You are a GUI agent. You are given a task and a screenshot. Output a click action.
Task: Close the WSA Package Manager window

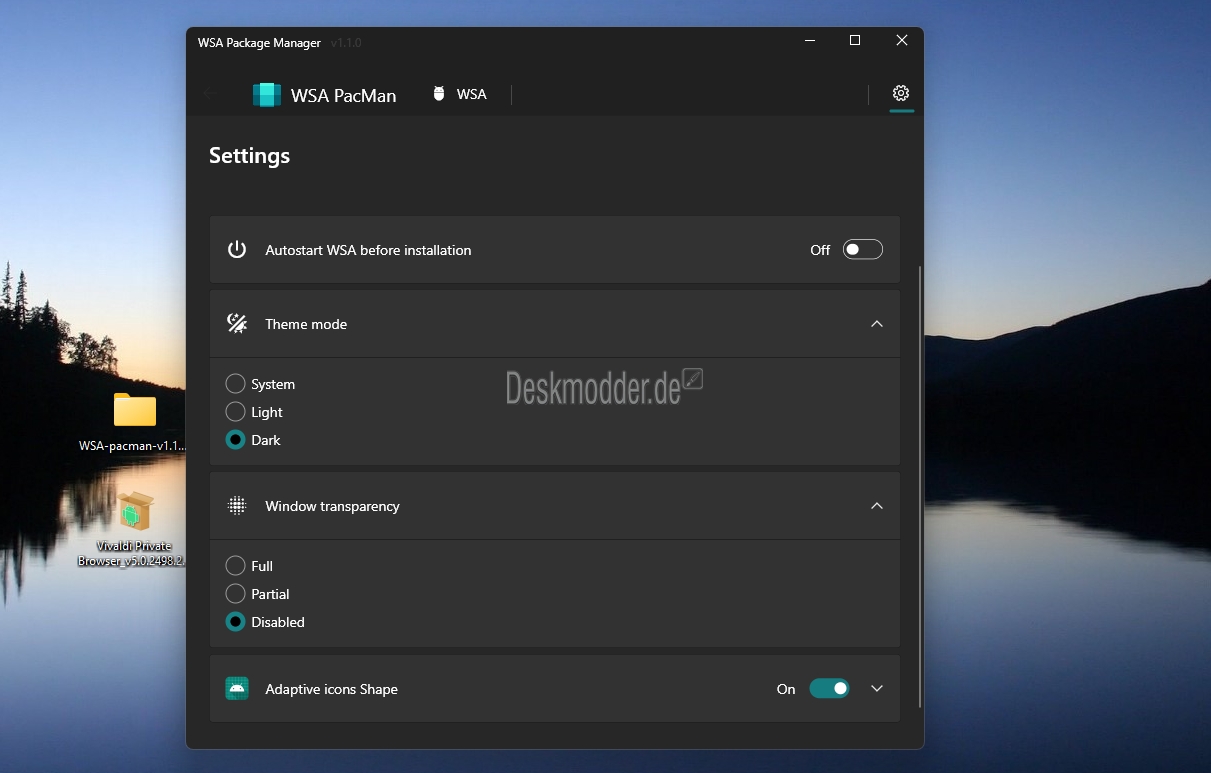tap(902, 40)
